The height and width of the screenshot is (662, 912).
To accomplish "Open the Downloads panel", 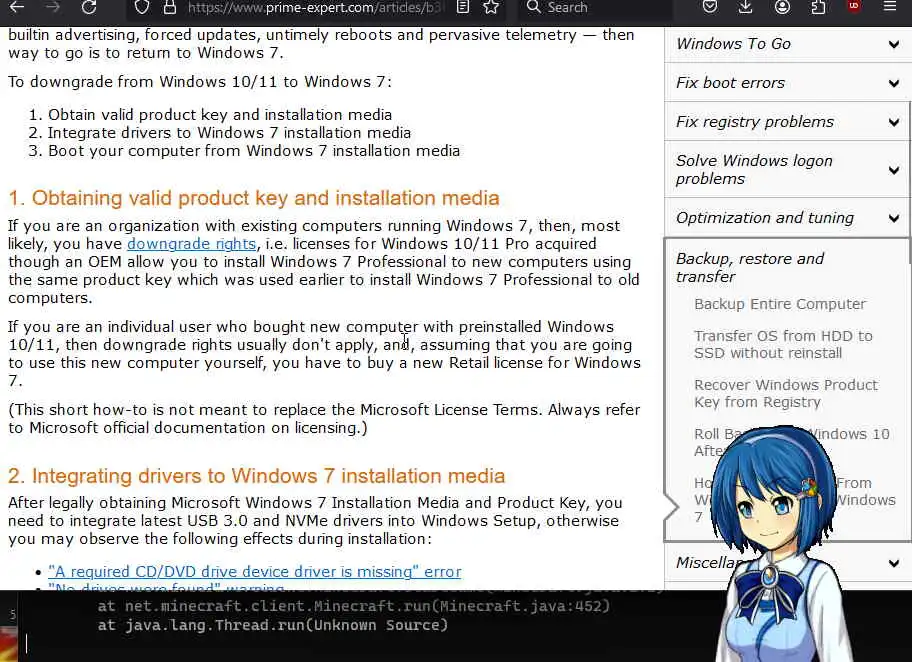I will (746, 7).
